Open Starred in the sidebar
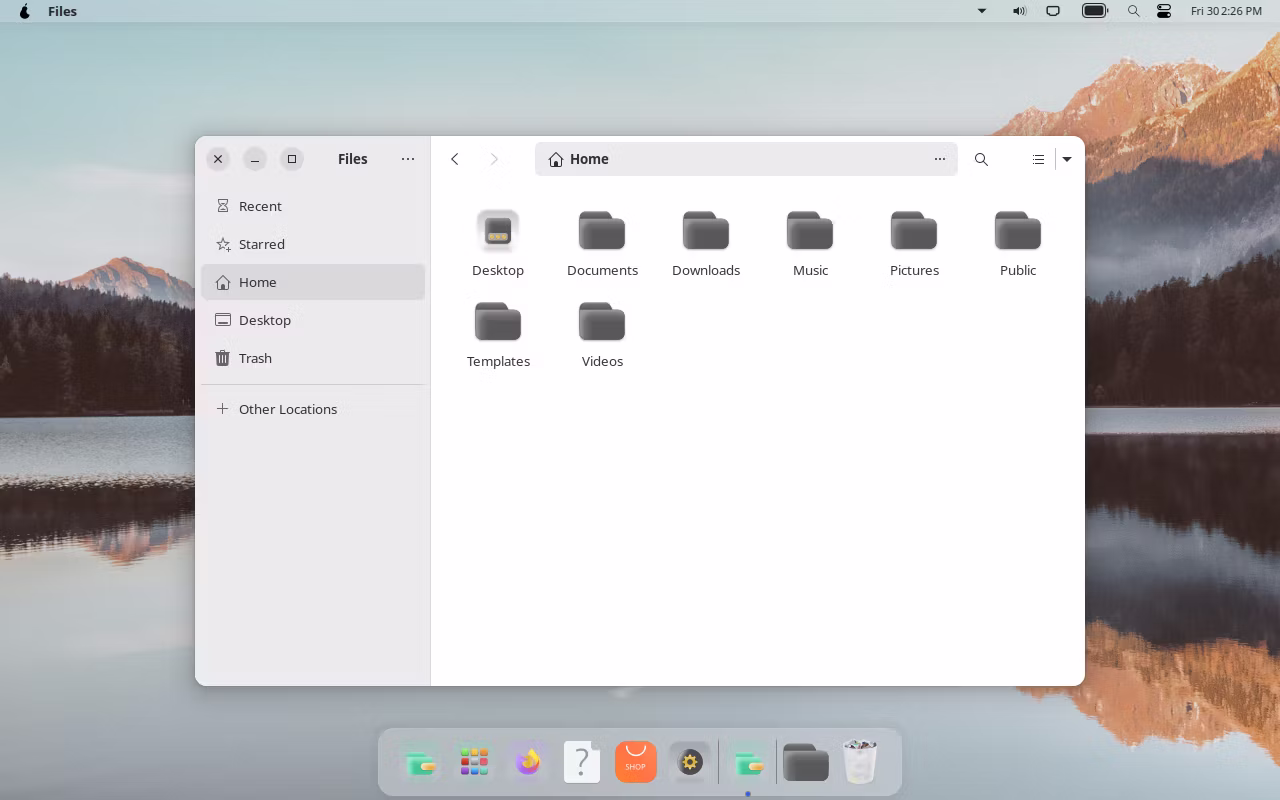The height and width of the screenshot is (800, 1280). coord(261,244)
